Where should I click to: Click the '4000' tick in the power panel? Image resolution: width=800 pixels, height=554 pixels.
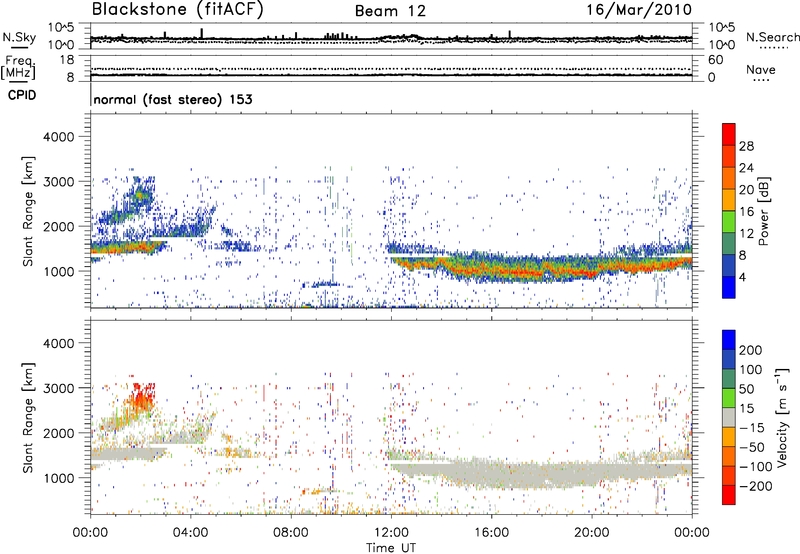pos(58,137)
